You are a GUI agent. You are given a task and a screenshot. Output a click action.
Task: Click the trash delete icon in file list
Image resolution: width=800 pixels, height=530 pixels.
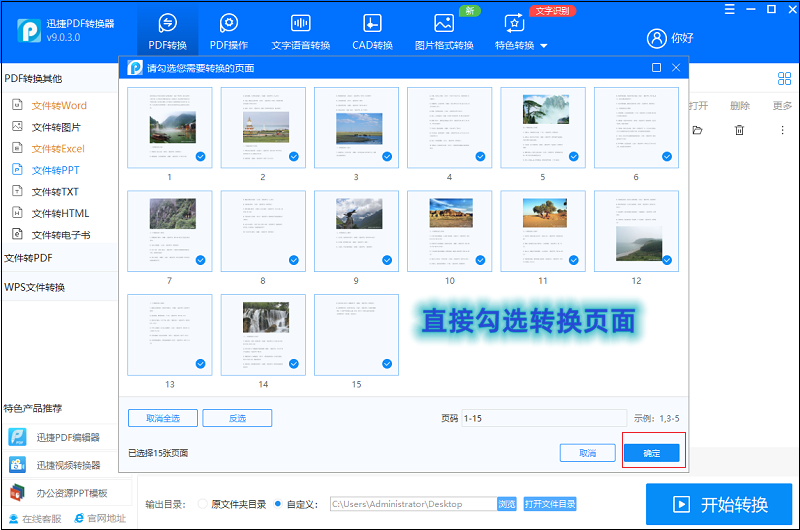(x=739, y=130)
